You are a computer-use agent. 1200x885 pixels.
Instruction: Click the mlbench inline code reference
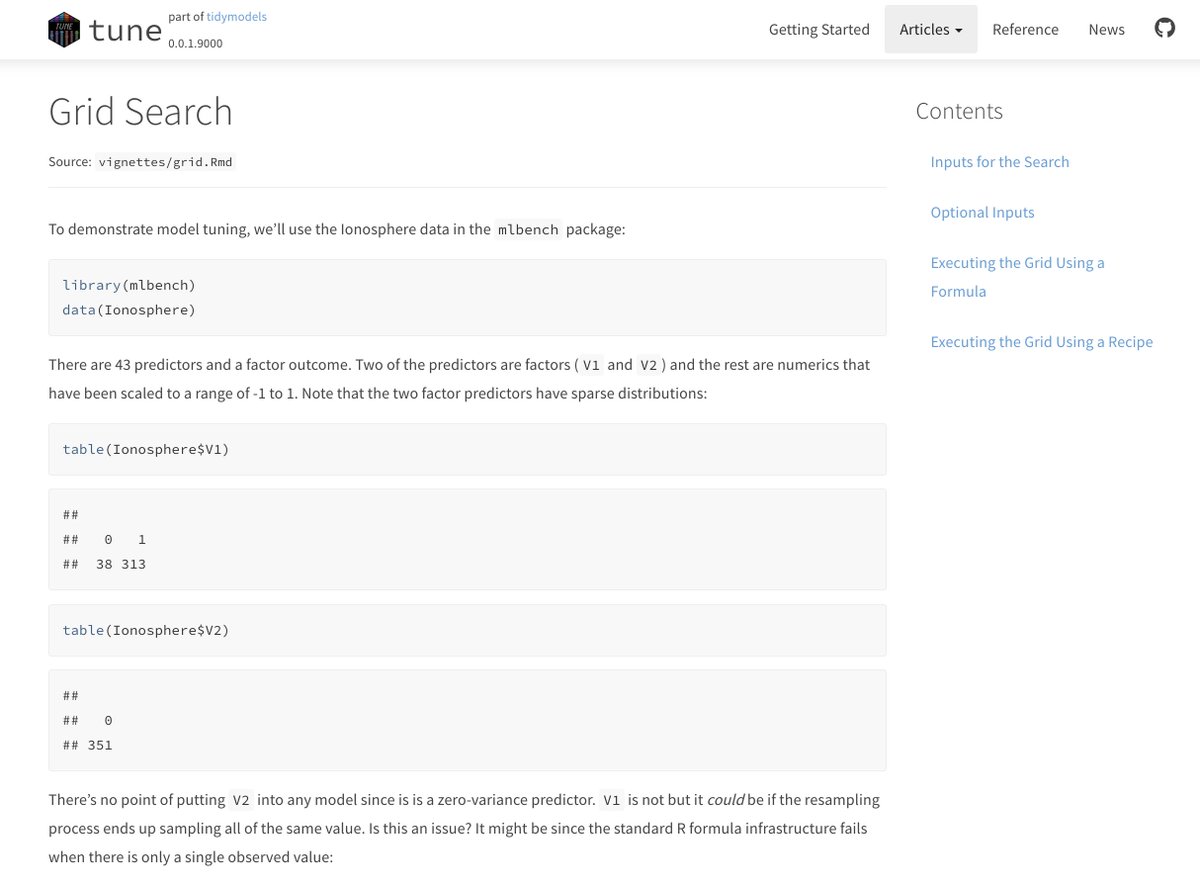coord(528,229)
